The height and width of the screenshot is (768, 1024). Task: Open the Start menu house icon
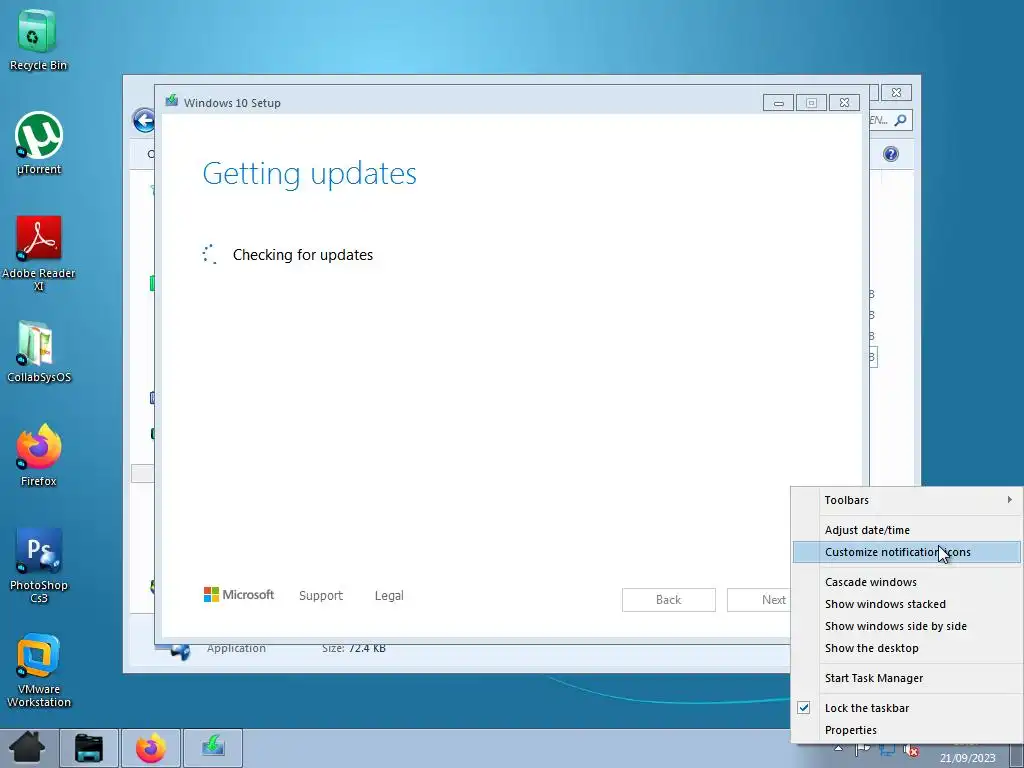(27, 748)
